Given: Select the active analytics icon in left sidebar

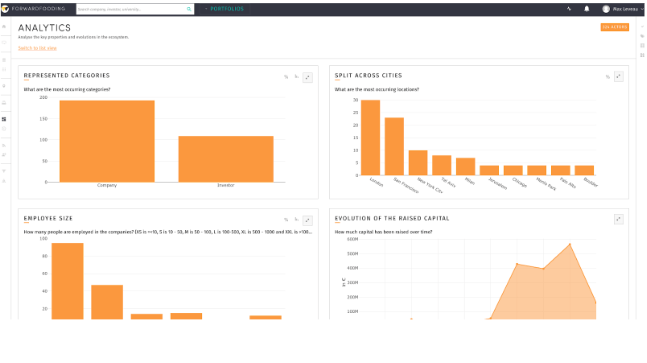Looking at the screenshot, I should pos(4,119).
